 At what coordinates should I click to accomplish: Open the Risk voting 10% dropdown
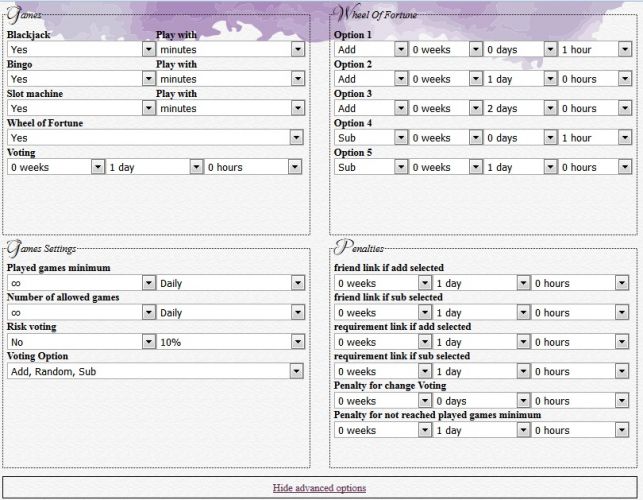click(229, 342)
